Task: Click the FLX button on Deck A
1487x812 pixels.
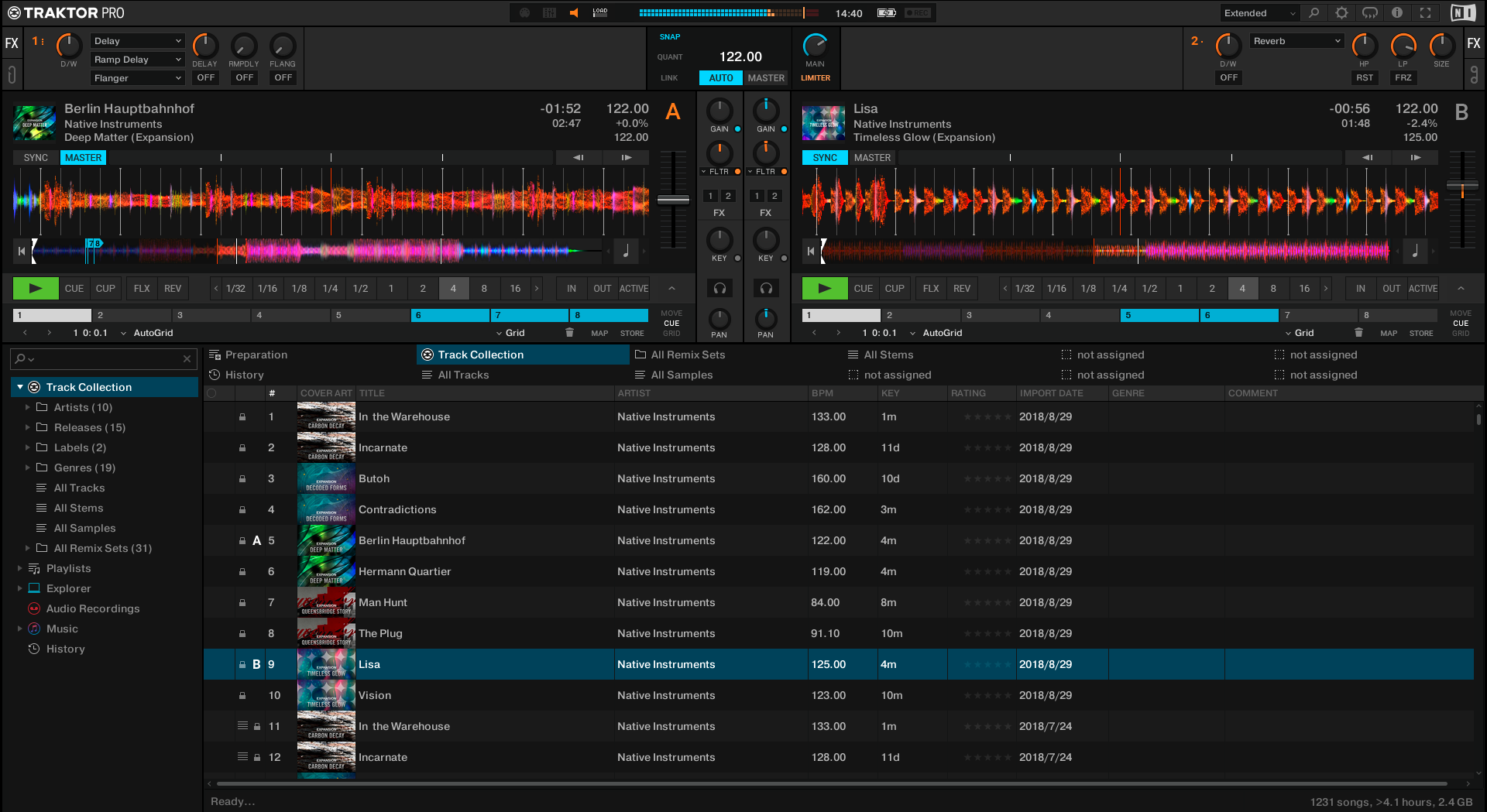Action: pyautogui.click(x=142, y=289)
